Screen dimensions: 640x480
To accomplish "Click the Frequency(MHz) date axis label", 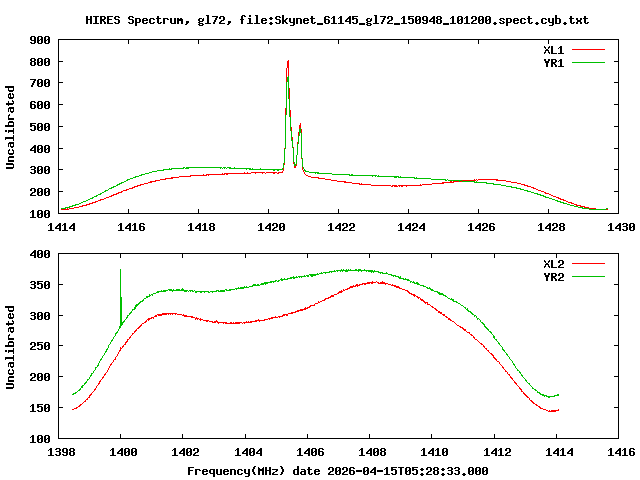I will pyautogui.click(x=337, y=470).
